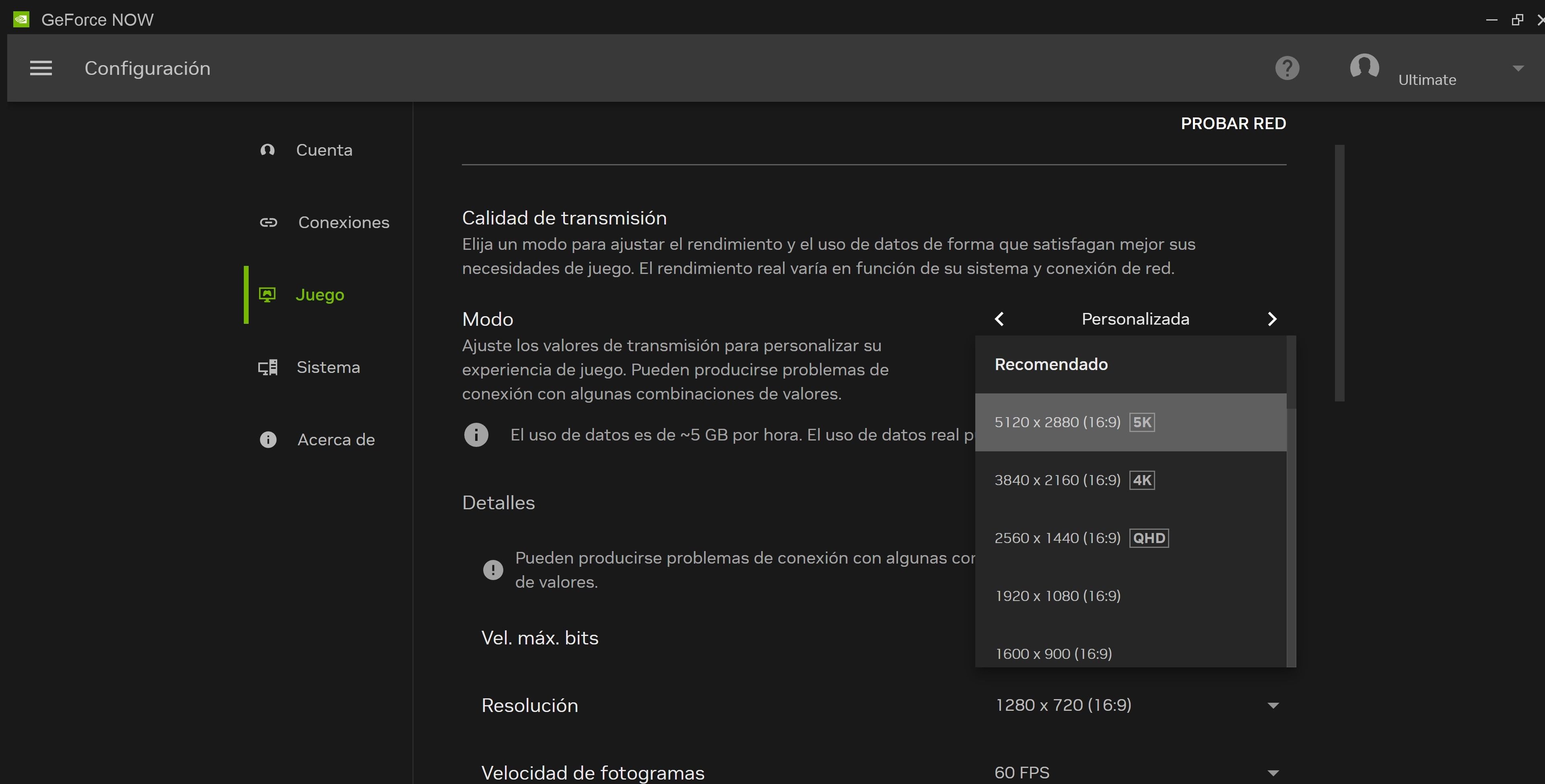Select the 3840 x 2160 (4K) resolution
The width and height of the screenshot is (1545, 784).
point(1073,479)
